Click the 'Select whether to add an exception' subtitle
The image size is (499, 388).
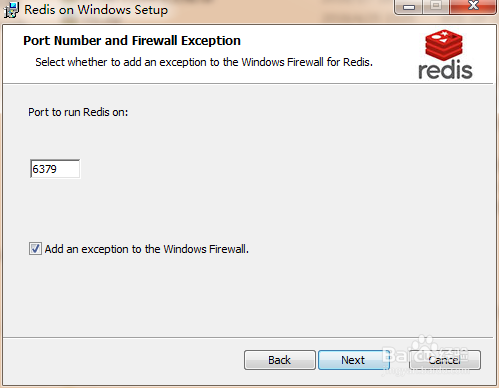click(x=204, y=62)
